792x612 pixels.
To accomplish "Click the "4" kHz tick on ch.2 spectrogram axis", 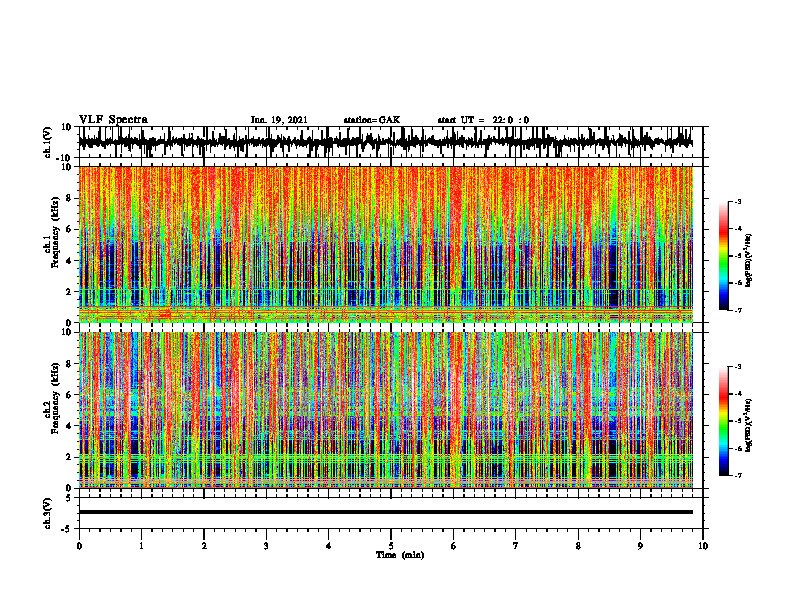I will (69, 426).
